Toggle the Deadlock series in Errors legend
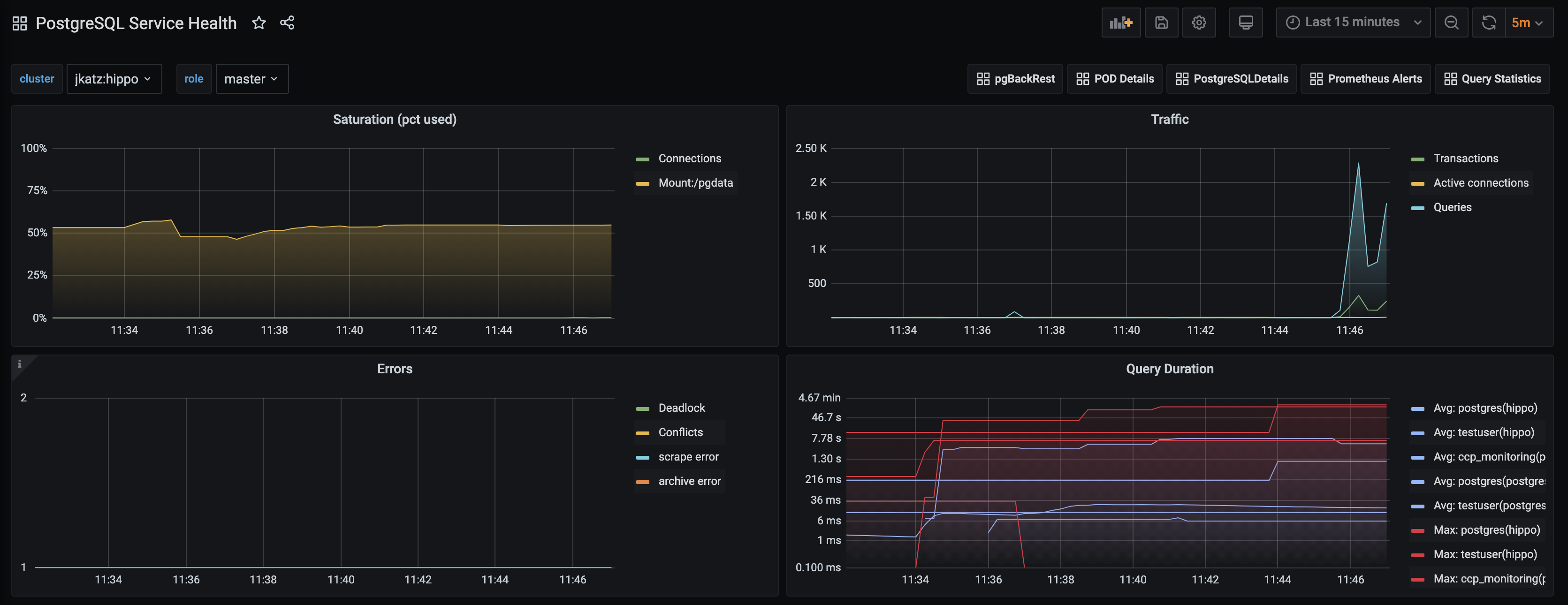Screen dimensions: 1568x605 [x=681, y=408]
